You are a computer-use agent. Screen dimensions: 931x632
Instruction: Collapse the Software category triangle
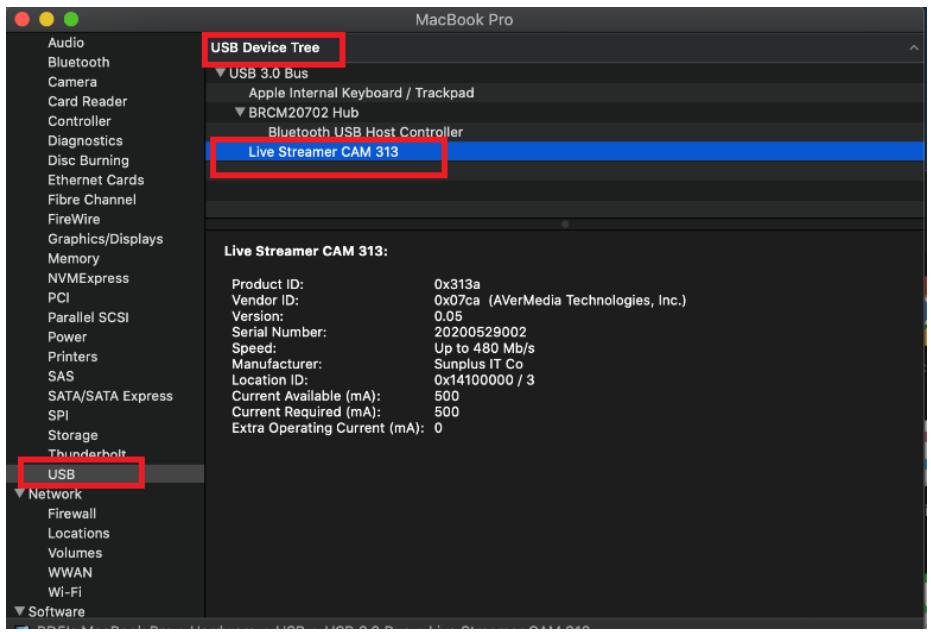19,611
